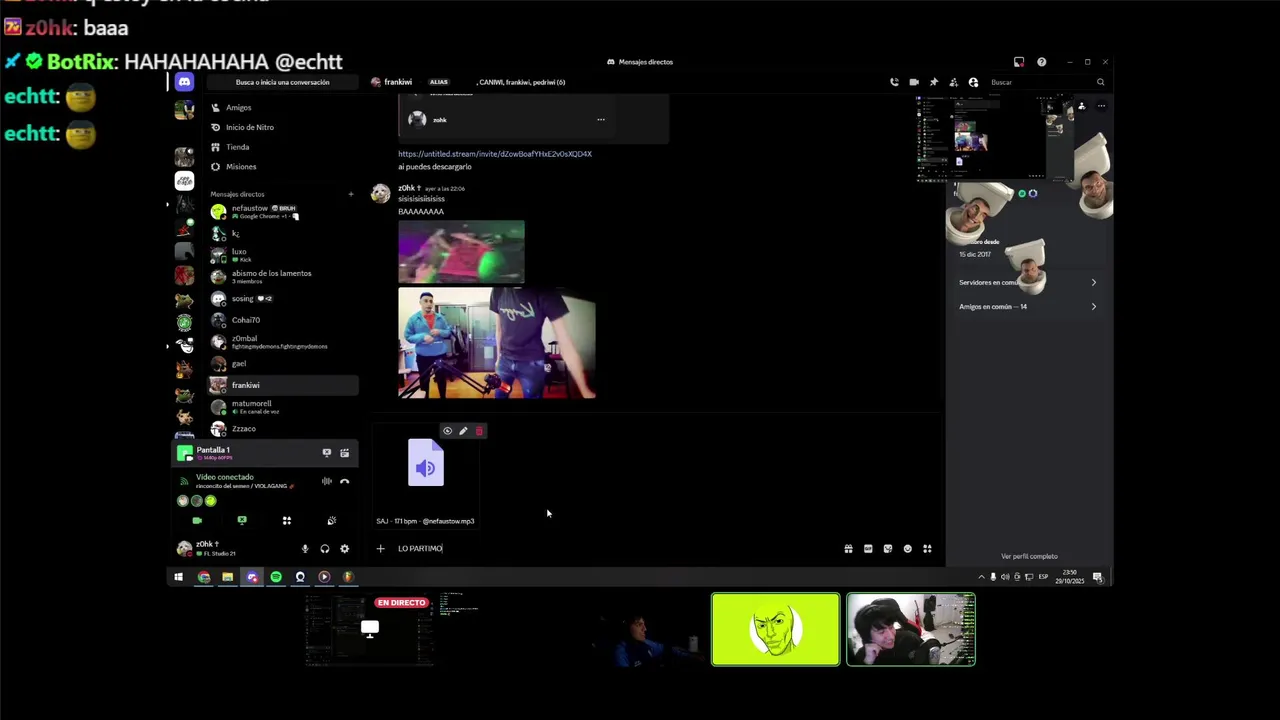Open conversation with z0mbal

click(283, 341)
